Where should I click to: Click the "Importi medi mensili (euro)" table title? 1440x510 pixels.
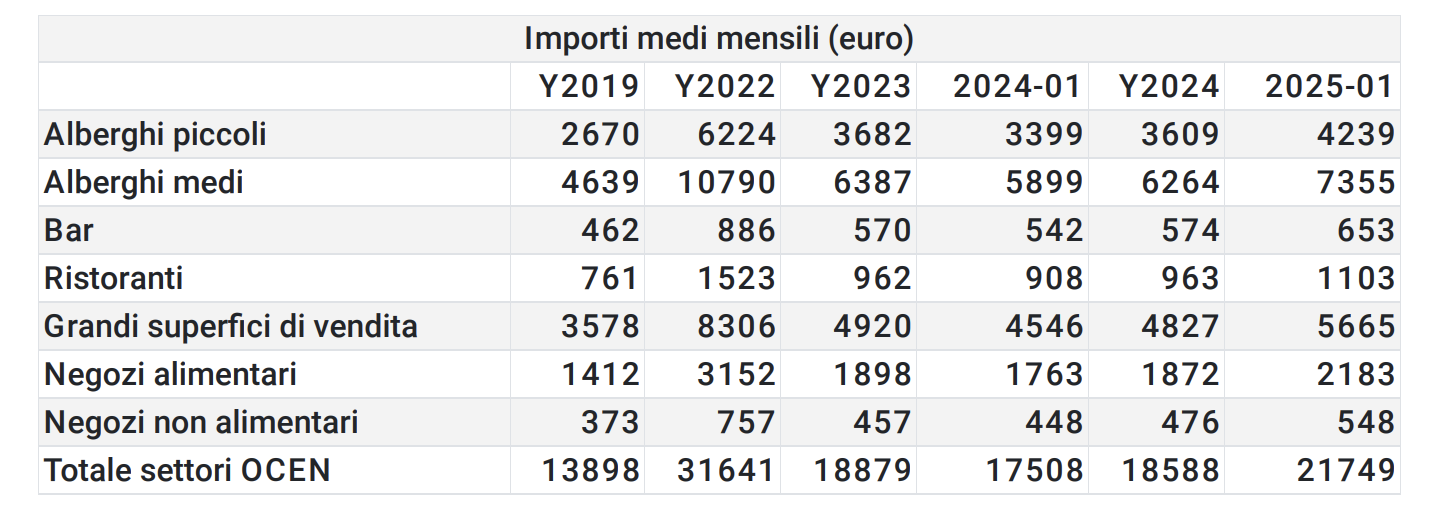(719, 39)
